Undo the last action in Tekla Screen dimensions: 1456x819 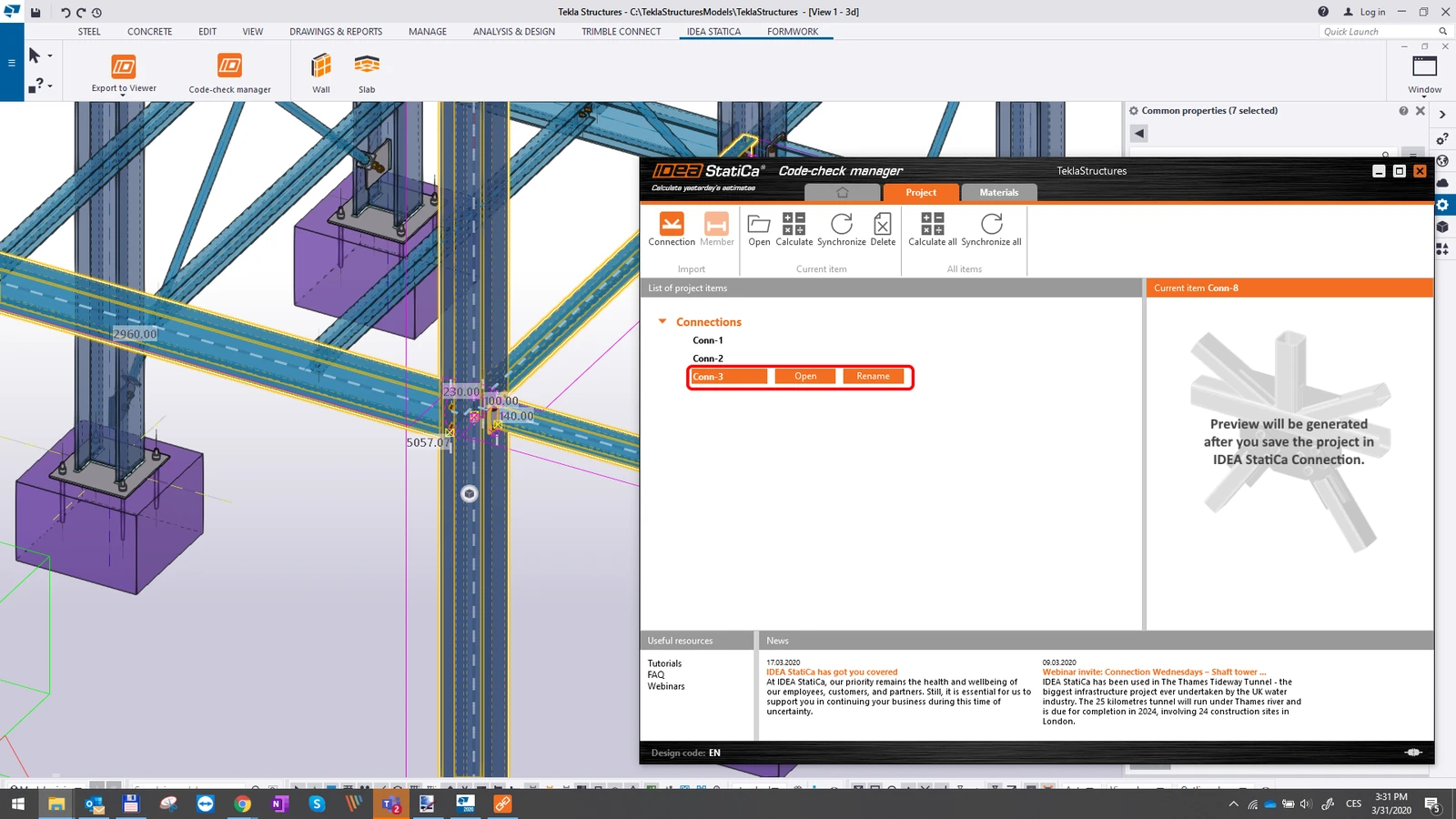[66, 13]
